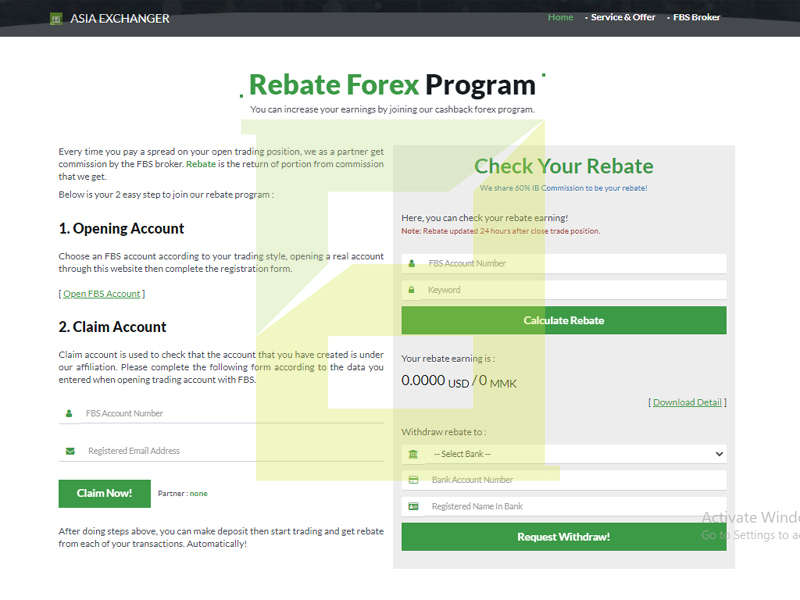Click the Claim Now! button

point(105,493)
